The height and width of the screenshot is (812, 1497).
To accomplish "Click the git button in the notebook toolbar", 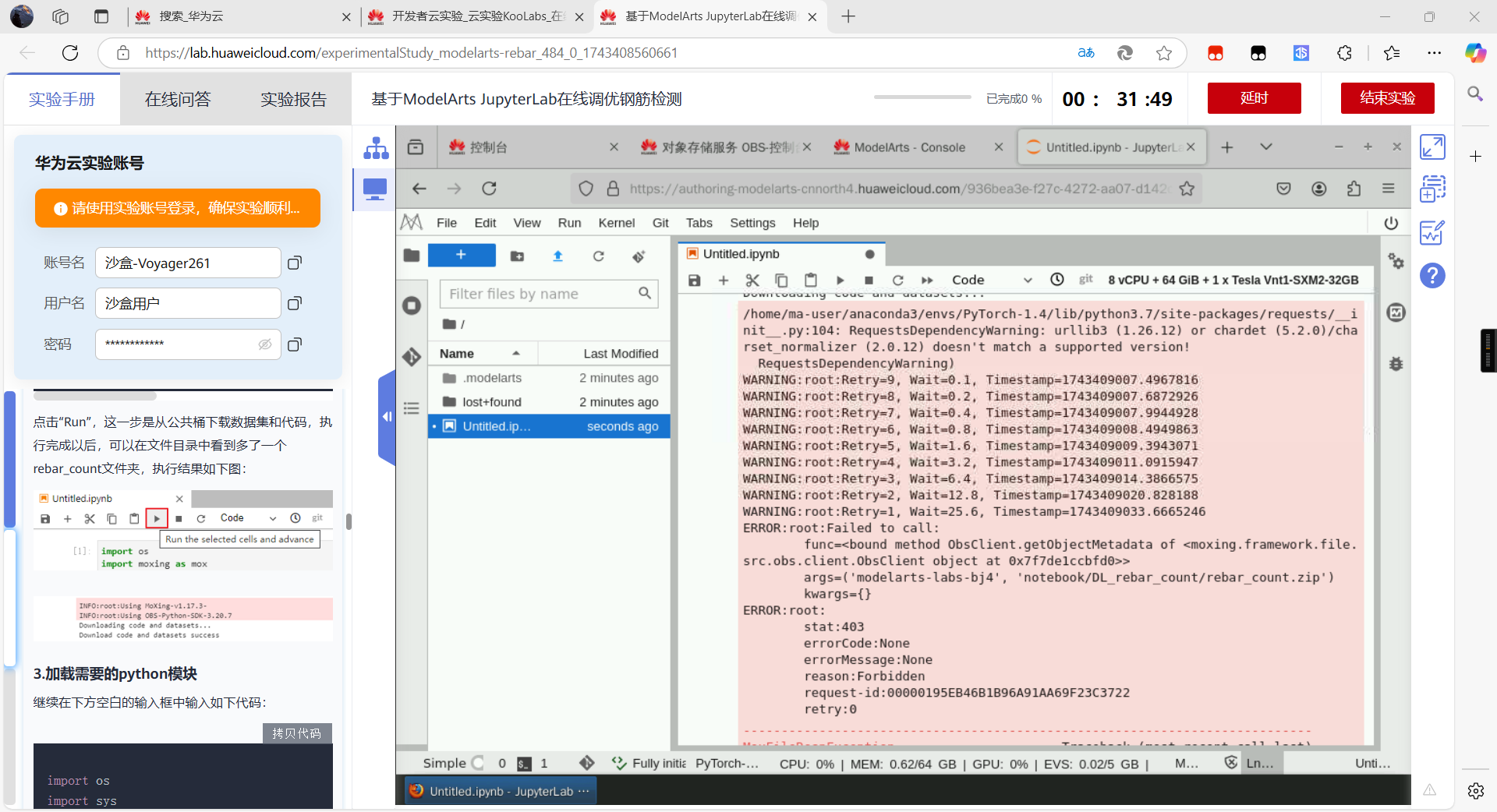I will [x=1086, y=279].
